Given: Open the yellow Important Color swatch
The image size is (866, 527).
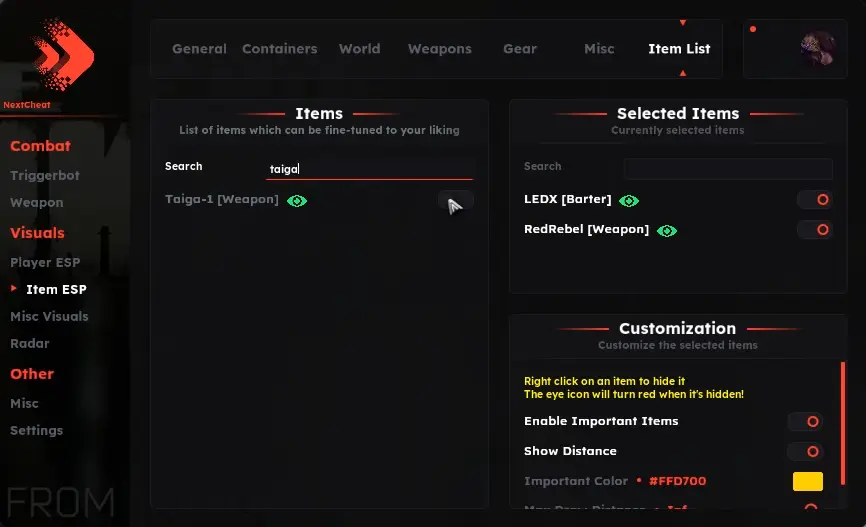Looking at the screenshot, I should pos(807,481).
